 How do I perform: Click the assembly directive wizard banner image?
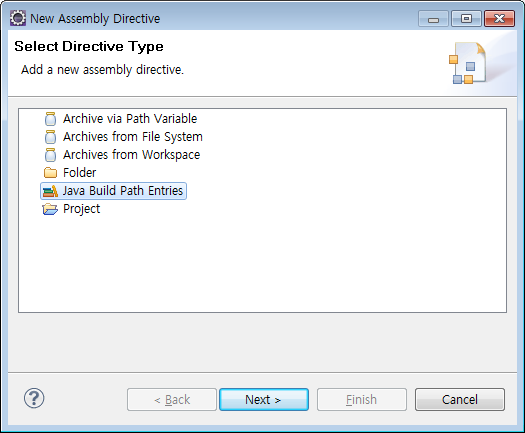468,63
